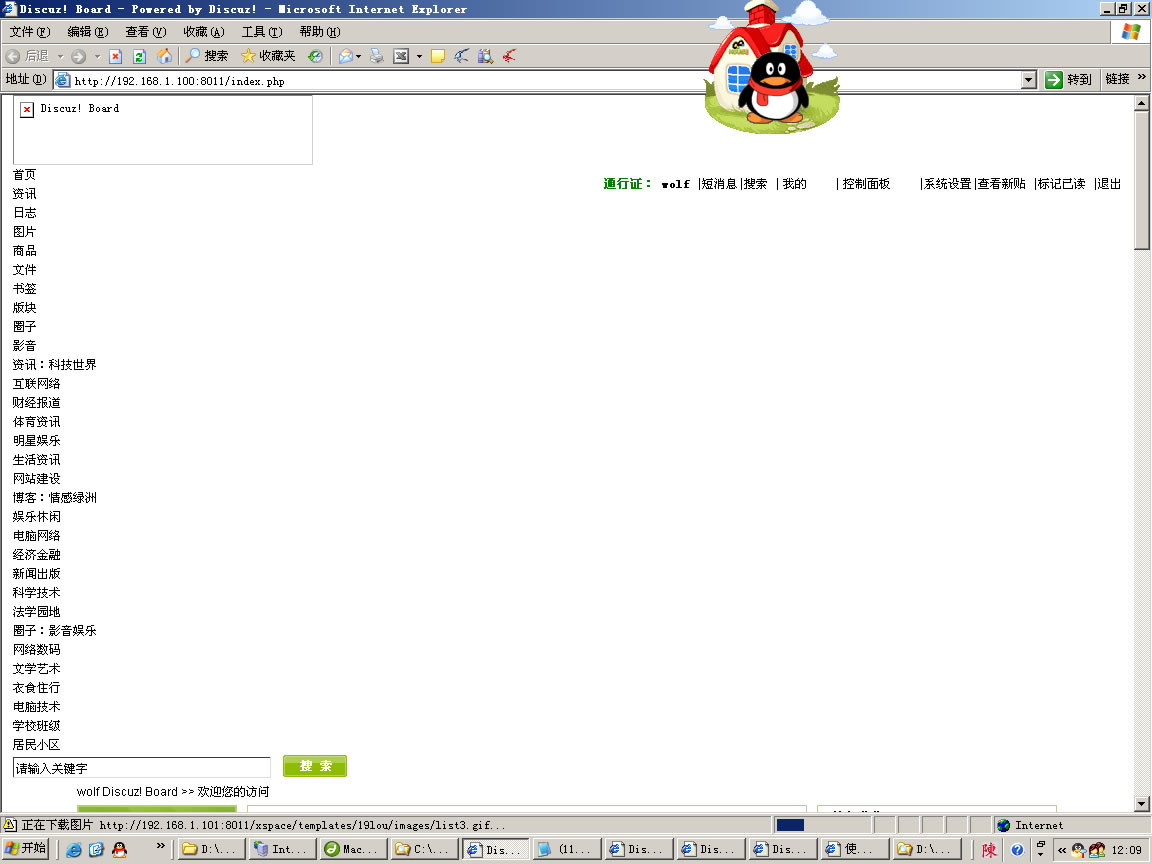The height and width of the screenshot is (864, 1152).
Task: Click the broken Discuz! Board logo image
Action: click(x=163, y=130)
